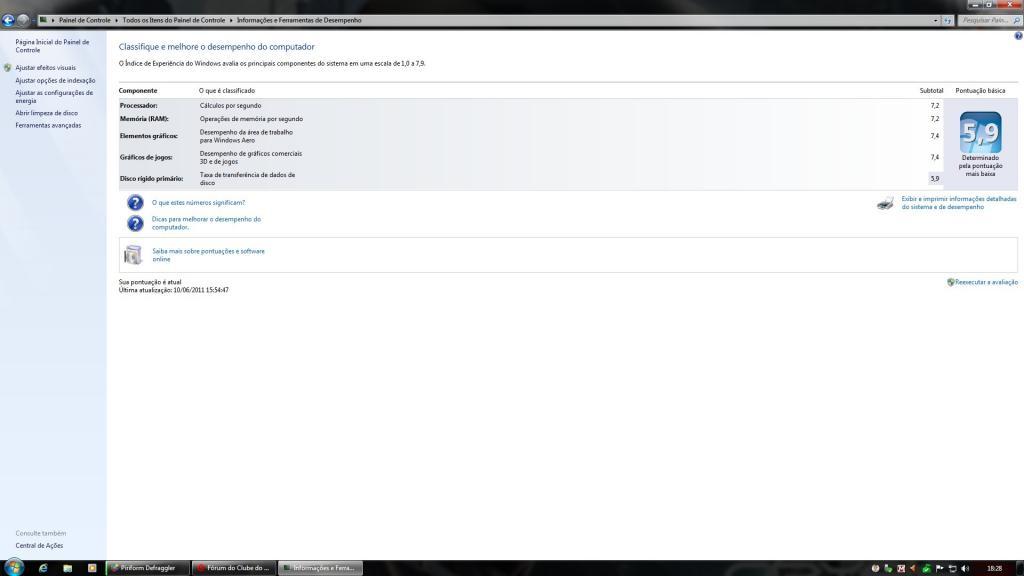Click 'Última atualização: 10/06/2011 15:54:47' text

click(x=174, y=290)
